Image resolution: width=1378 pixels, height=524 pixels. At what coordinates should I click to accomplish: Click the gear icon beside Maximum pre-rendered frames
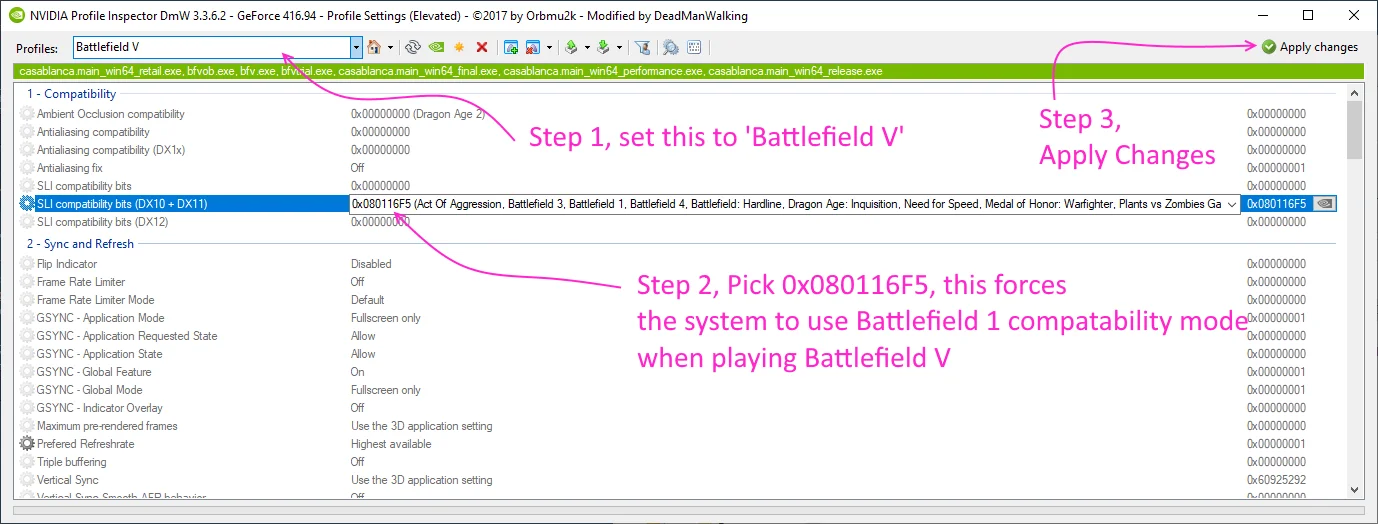(x=27, y=426)
